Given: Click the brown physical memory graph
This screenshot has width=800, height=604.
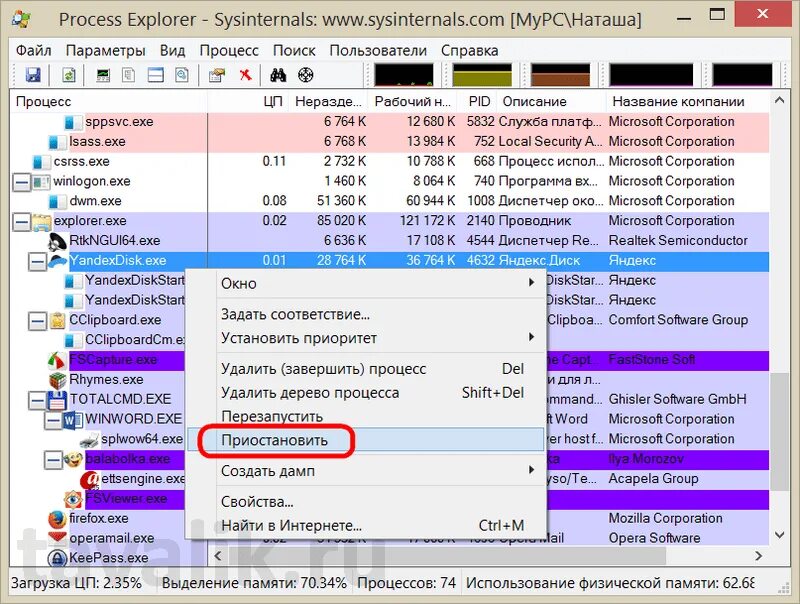Looking at the screenshot, I should 560,74.
